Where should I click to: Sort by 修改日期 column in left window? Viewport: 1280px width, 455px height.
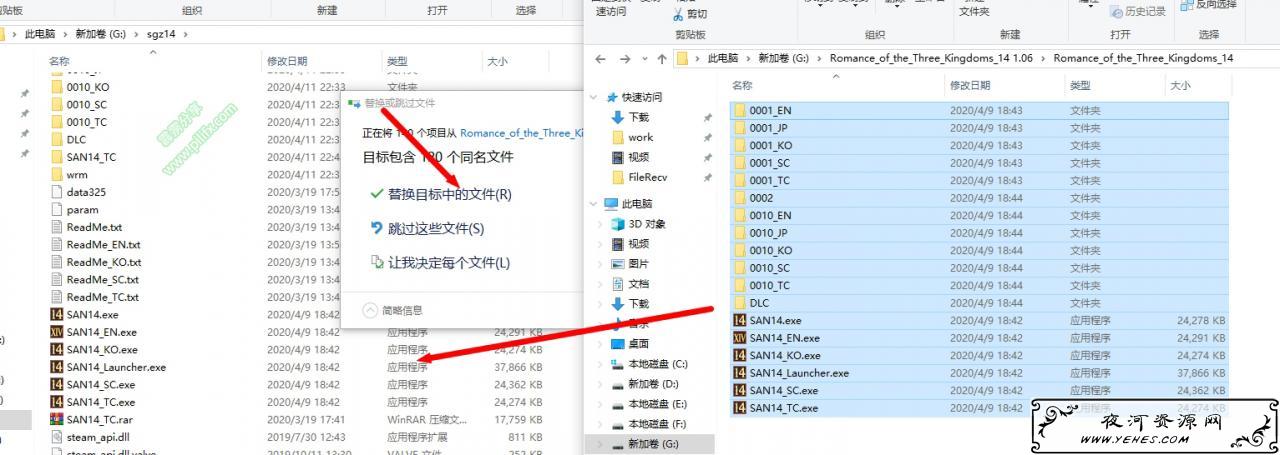pyautogui.click(x=287, y=61)
